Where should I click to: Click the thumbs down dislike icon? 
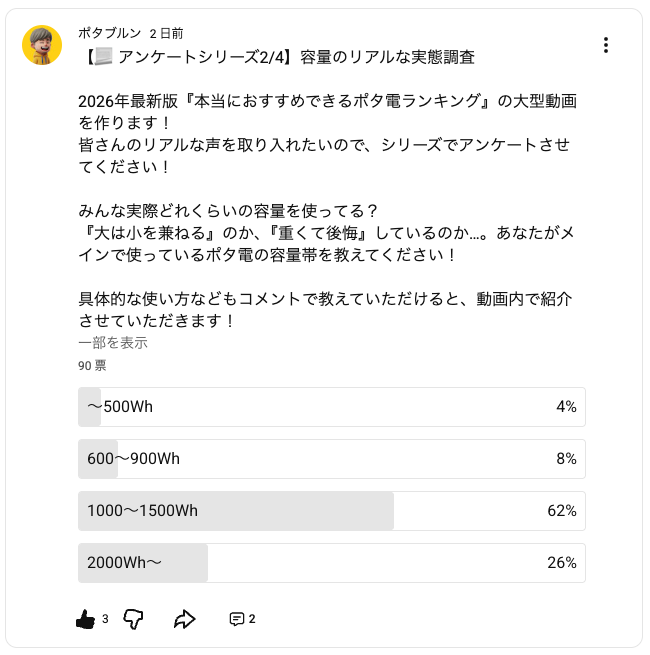pyautogui.click(x=134, y=619)
